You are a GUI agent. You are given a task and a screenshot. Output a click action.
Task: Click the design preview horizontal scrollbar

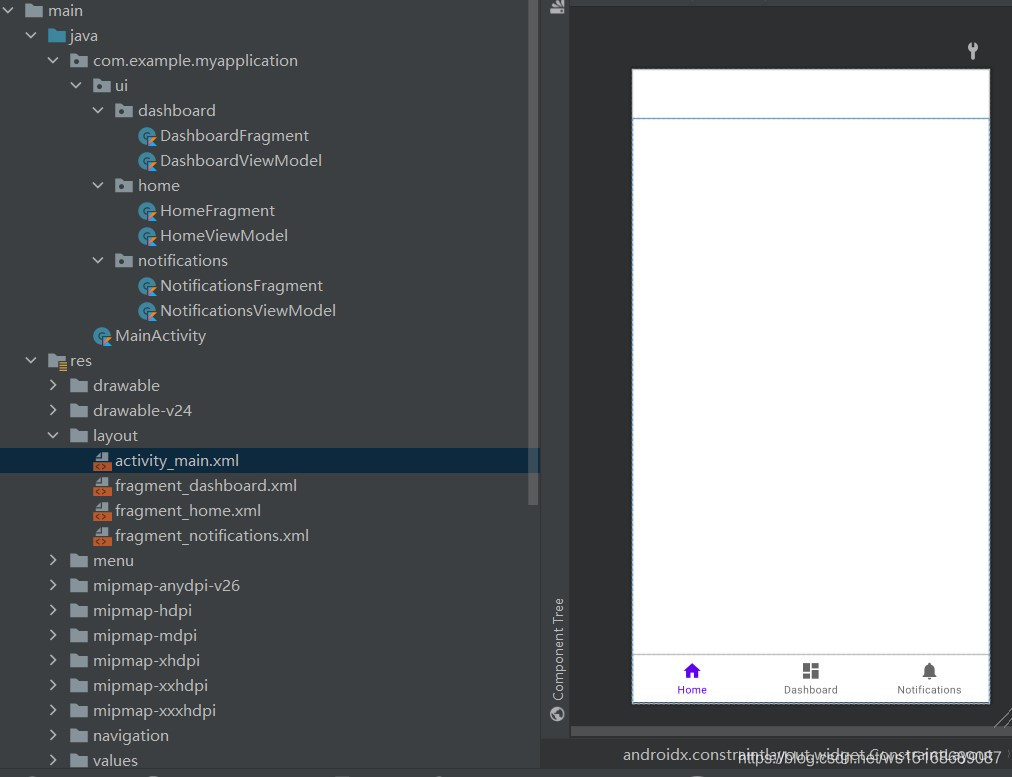click(x=789, y=732)
